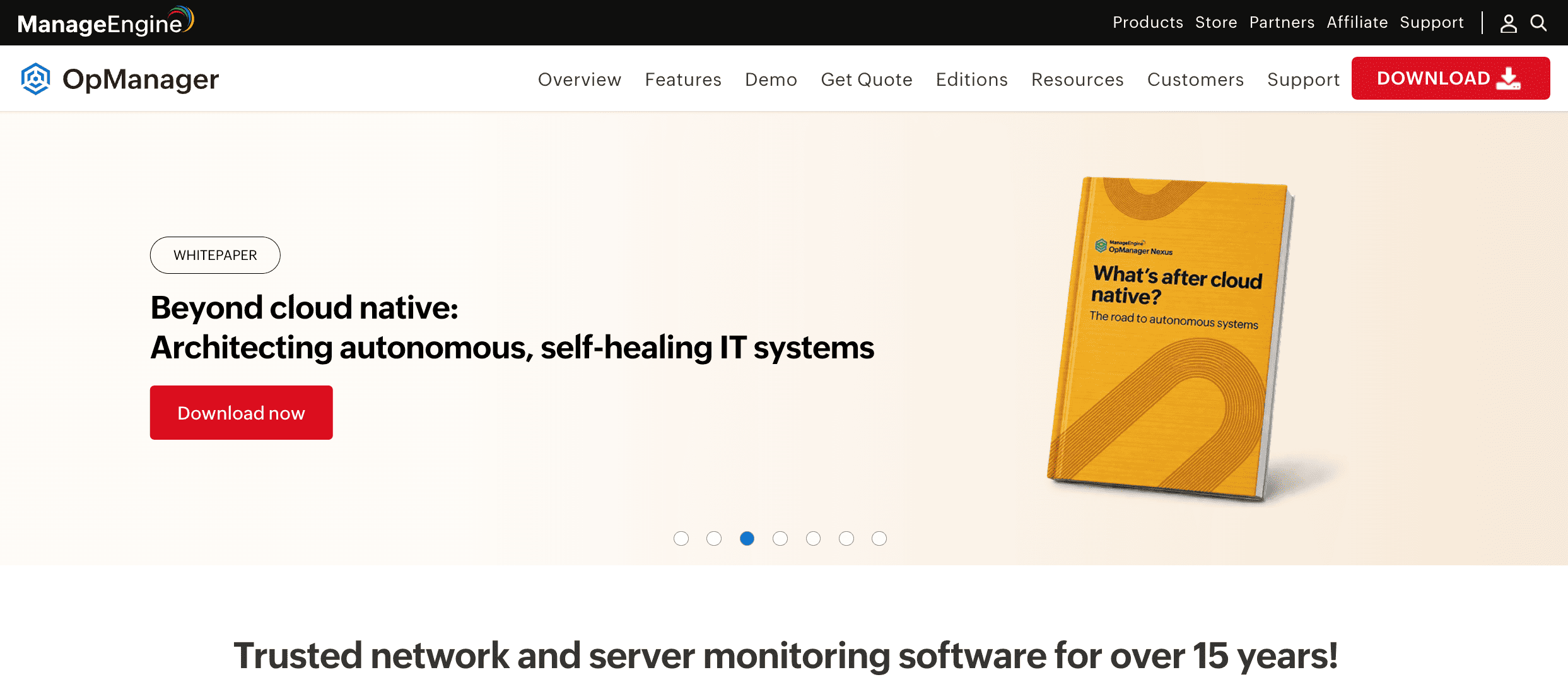Open the Affiliate link
Image resolution: width=1568 pixels, height=694 pixels.
[x=1357, y=23]
